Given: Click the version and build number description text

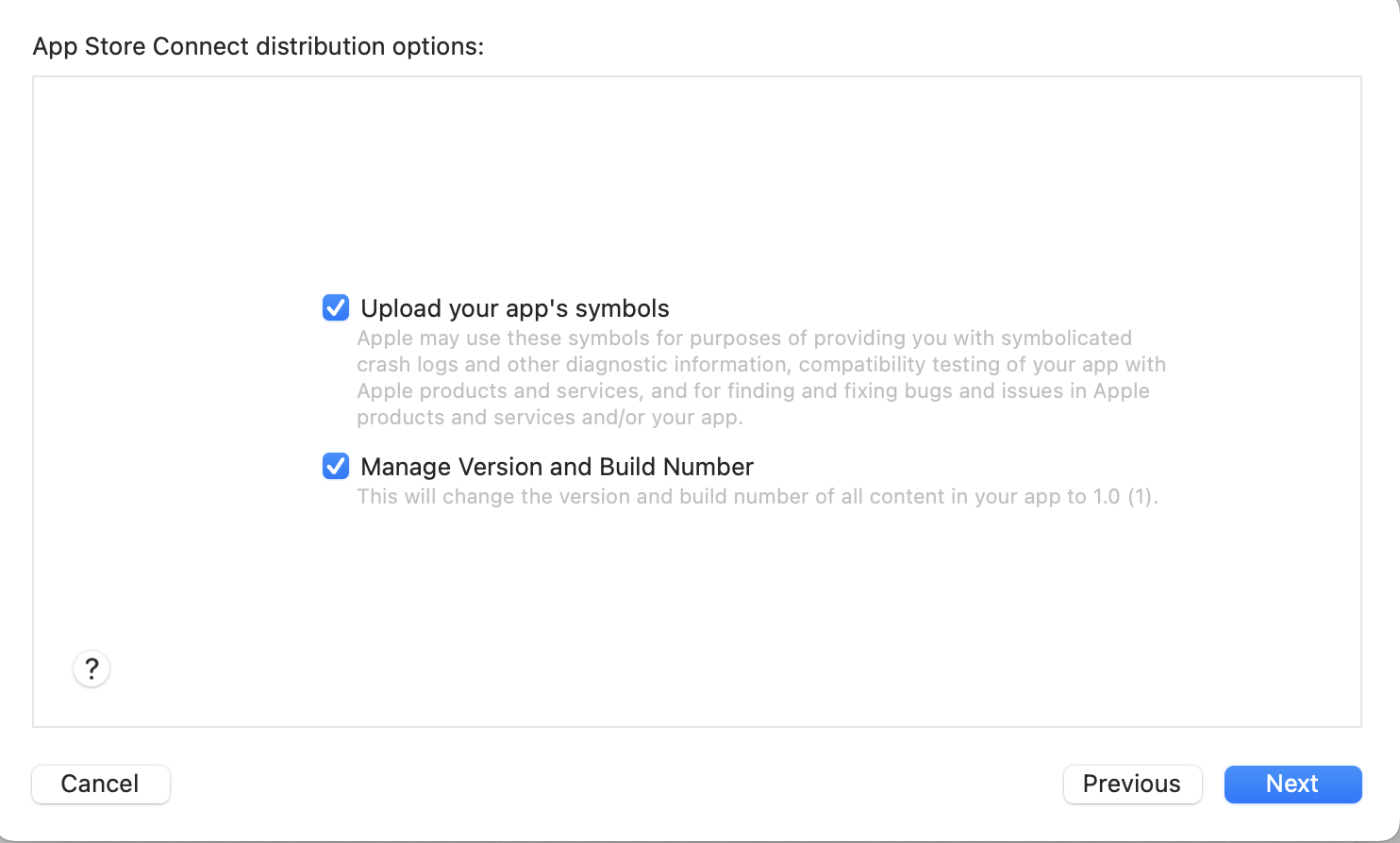Looking at the screenshot, I should click(717, 497).
